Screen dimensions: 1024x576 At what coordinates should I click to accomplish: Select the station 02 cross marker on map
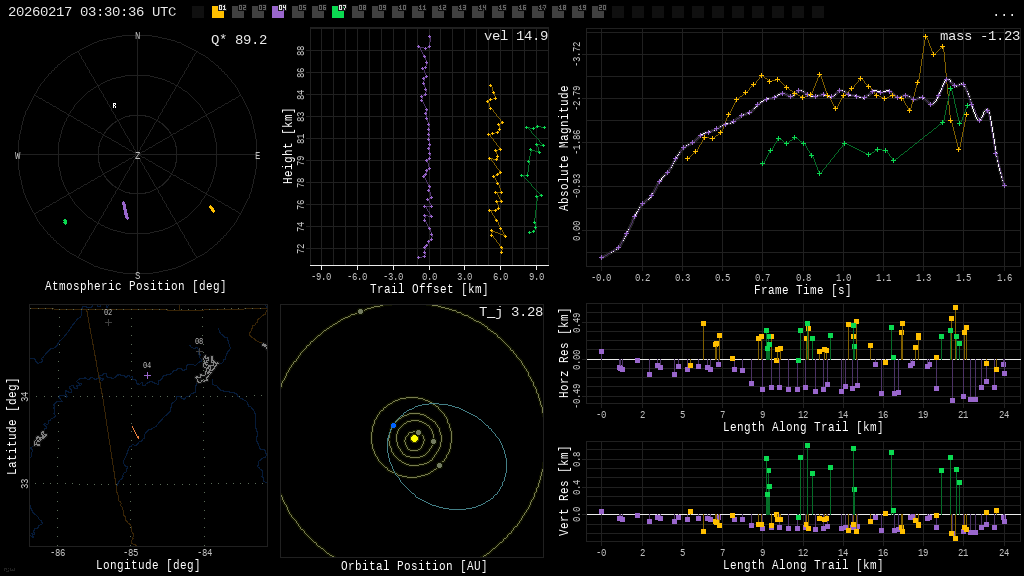click(108, 322)
